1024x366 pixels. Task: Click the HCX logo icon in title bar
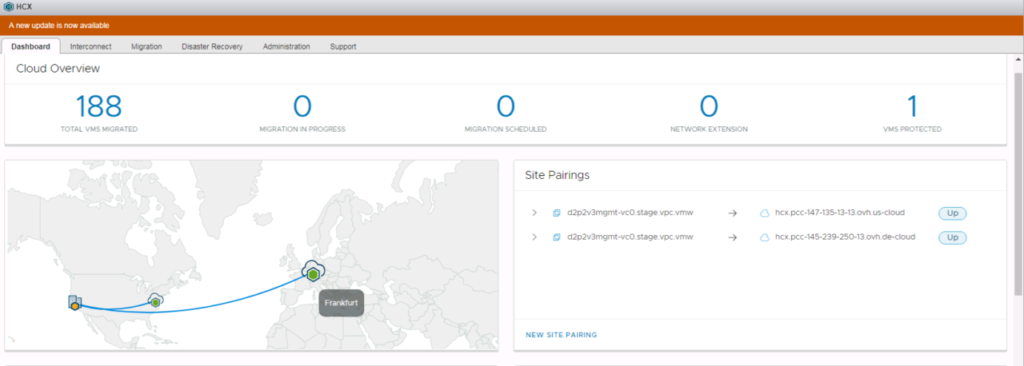[8, 7]
